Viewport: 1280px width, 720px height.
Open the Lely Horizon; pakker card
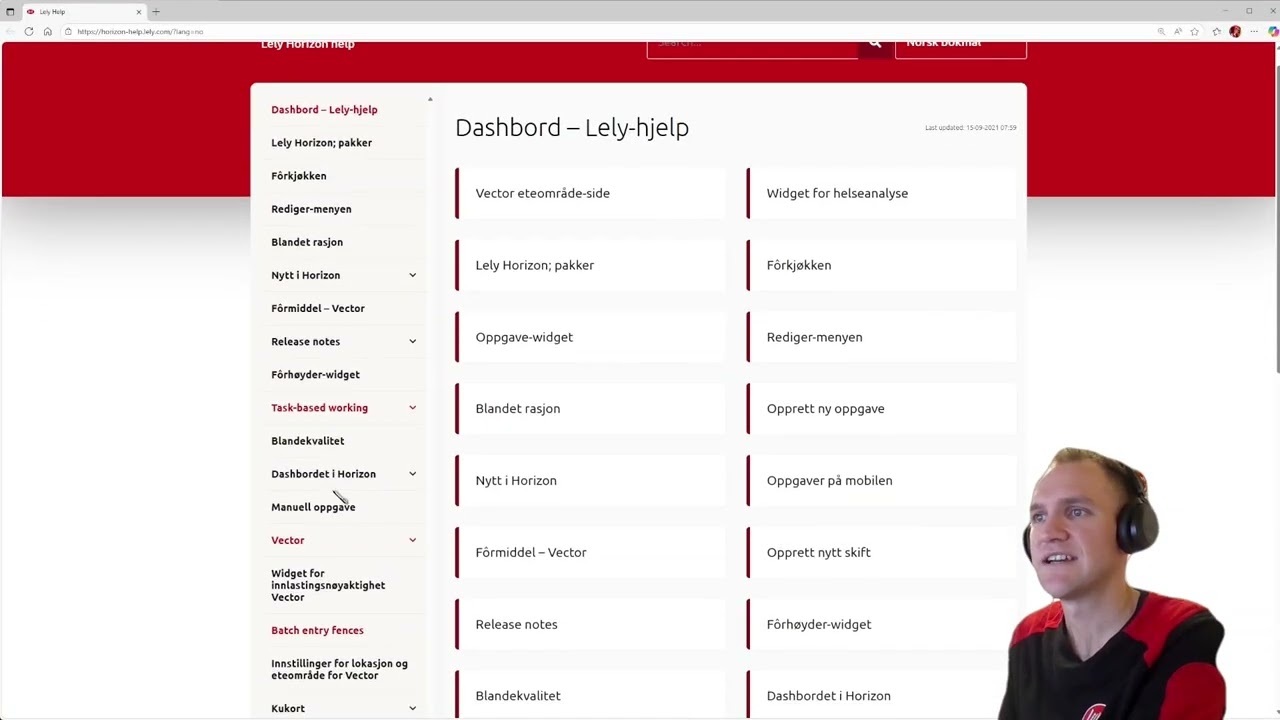click(x=590, y=265)
